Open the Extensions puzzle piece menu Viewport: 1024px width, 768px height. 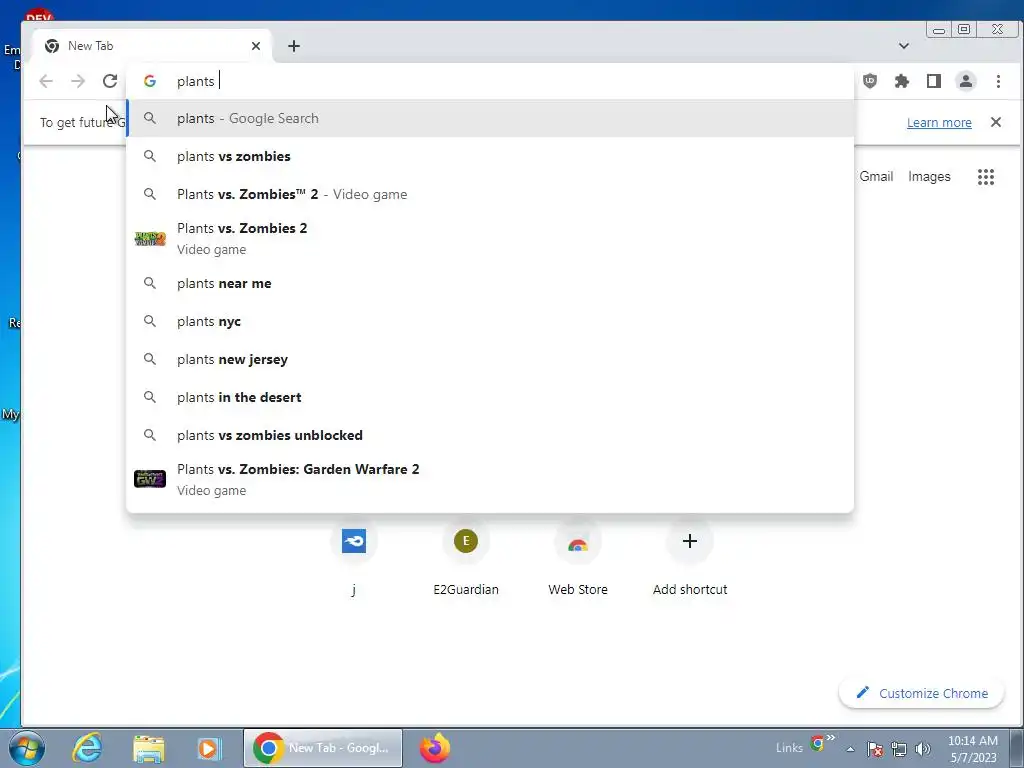(902, 81)
